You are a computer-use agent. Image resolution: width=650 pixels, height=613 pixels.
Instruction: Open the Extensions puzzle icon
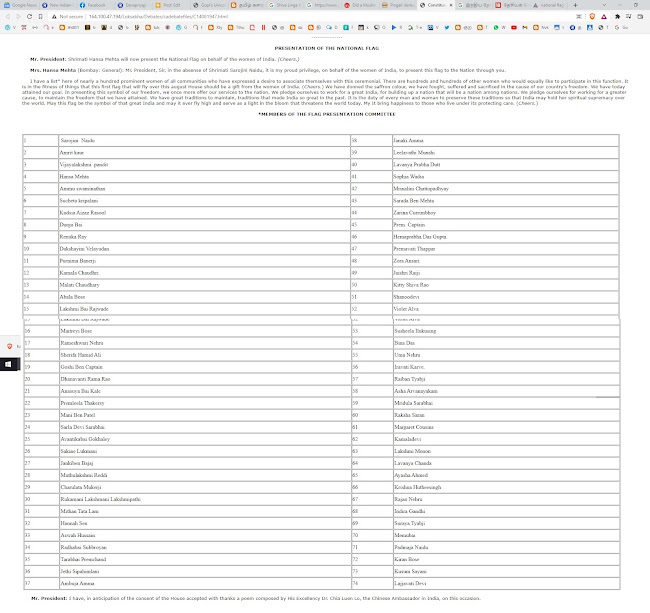617,17
